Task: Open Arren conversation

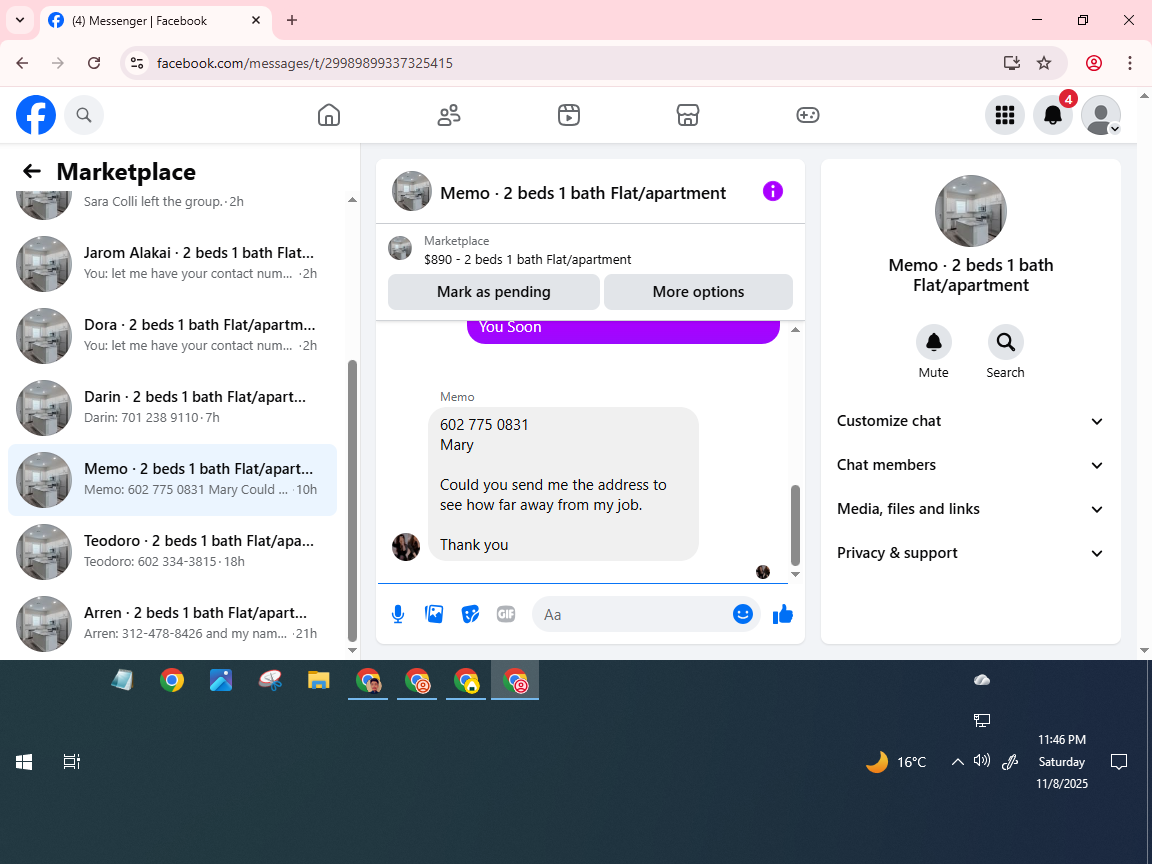Action: click(173, 623)
